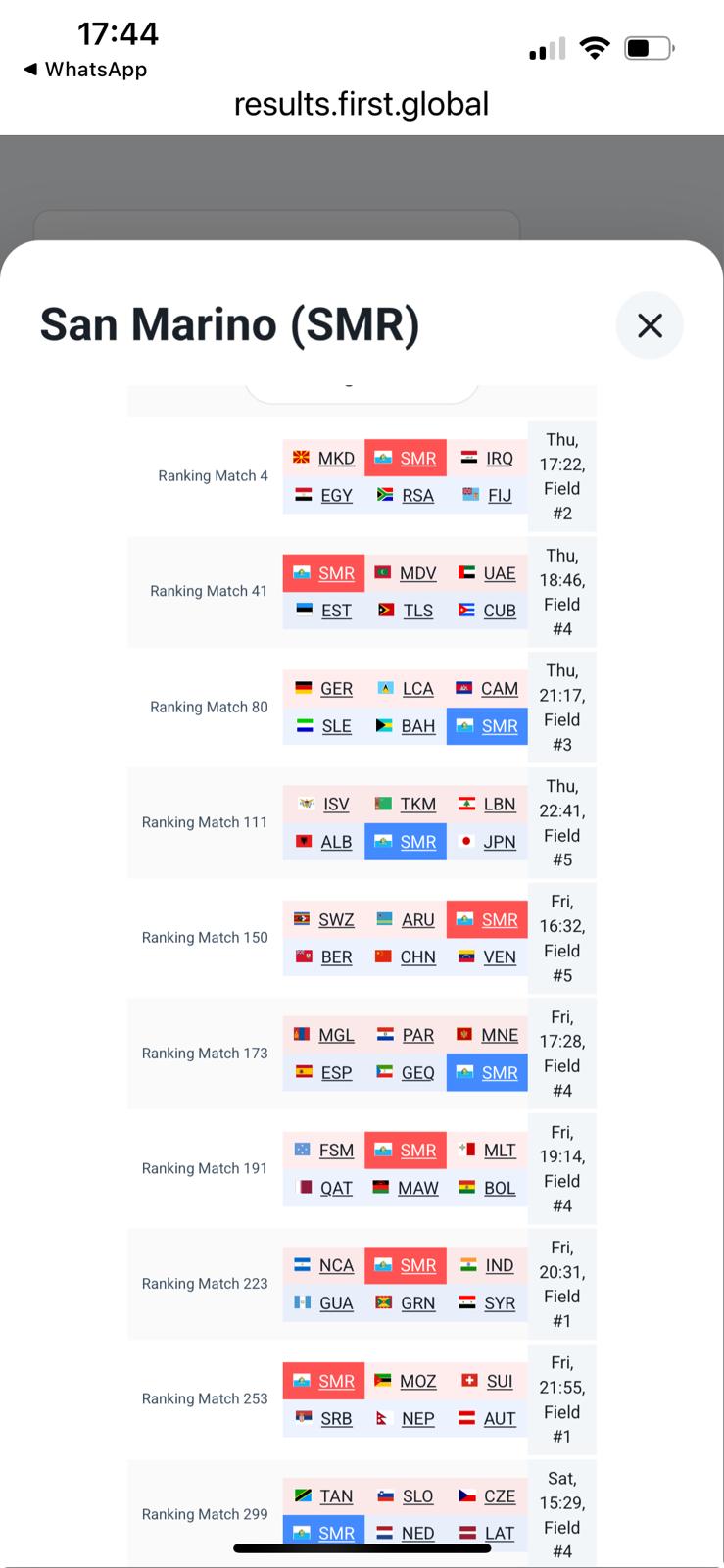Click the Japan flag icon
The height and width of the screenshot is (1568, 724).
click(x=467, y=842)
